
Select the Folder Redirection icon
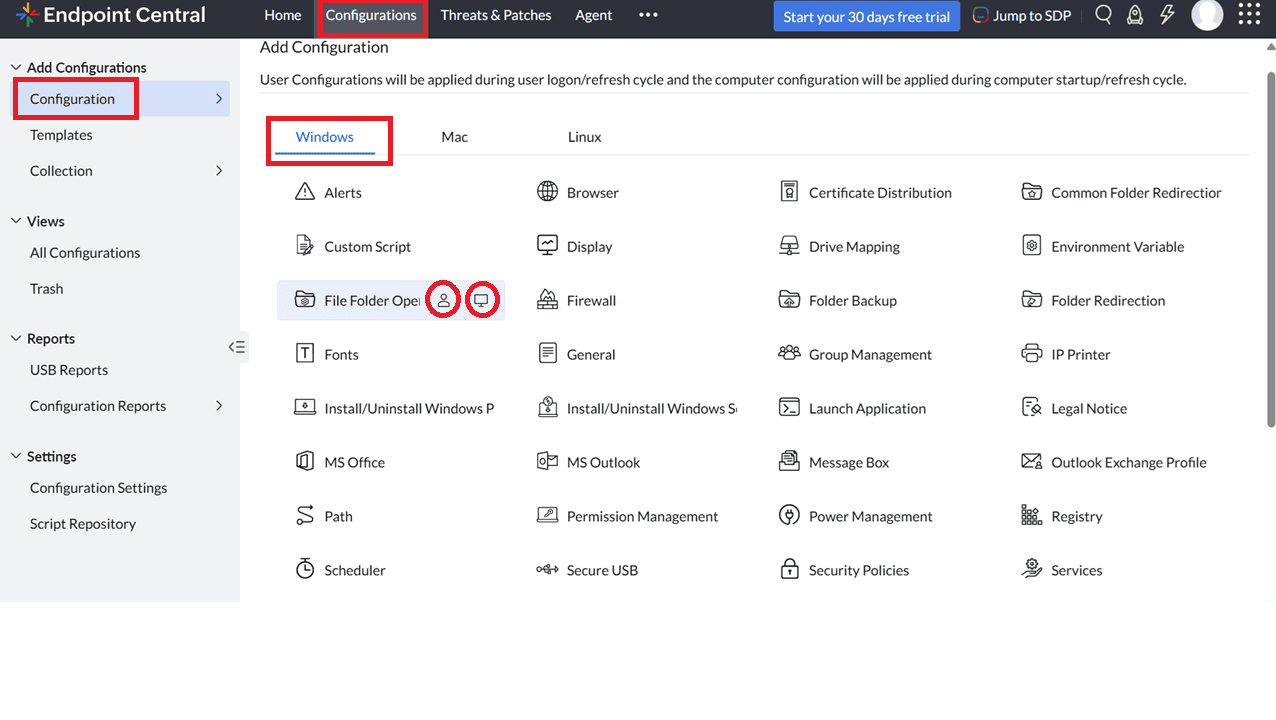pyautogui.click(x=1032, y=299)
